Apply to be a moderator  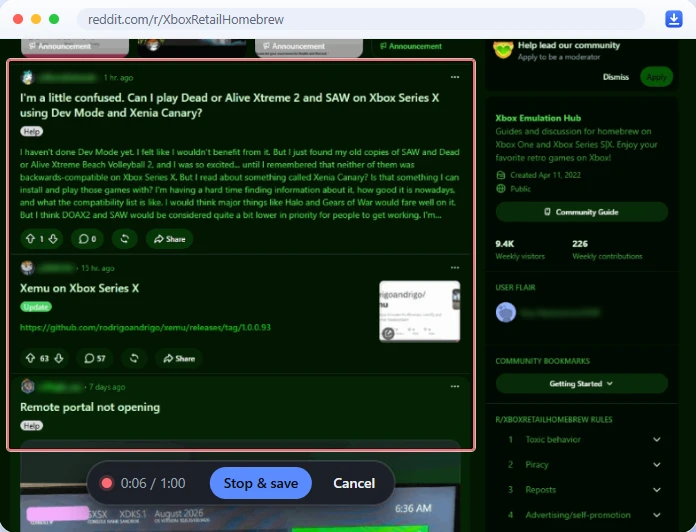[x=656, y=77]
